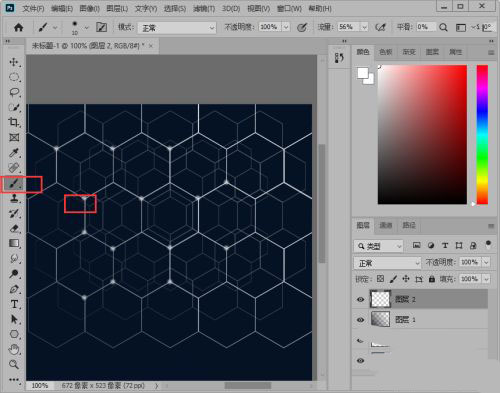Filter for pixel layers icon

(416, 245)
